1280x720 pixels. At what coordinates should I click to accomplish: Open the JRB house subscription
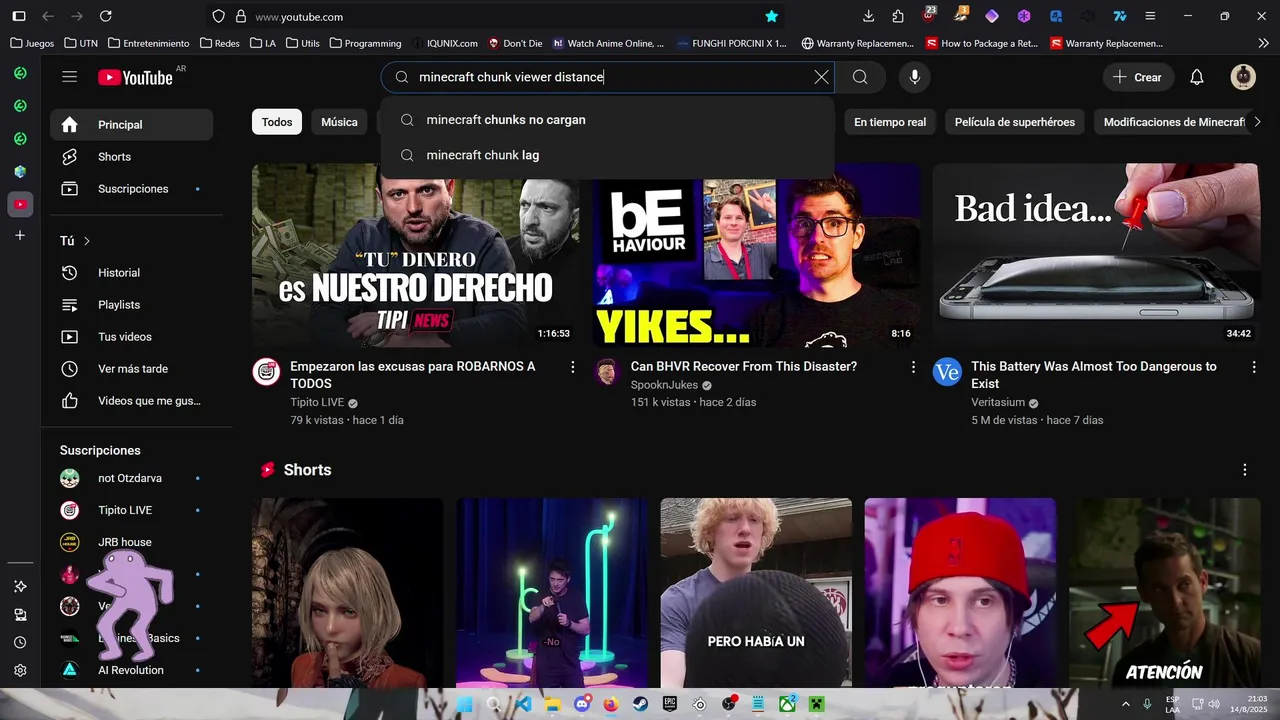131,542
